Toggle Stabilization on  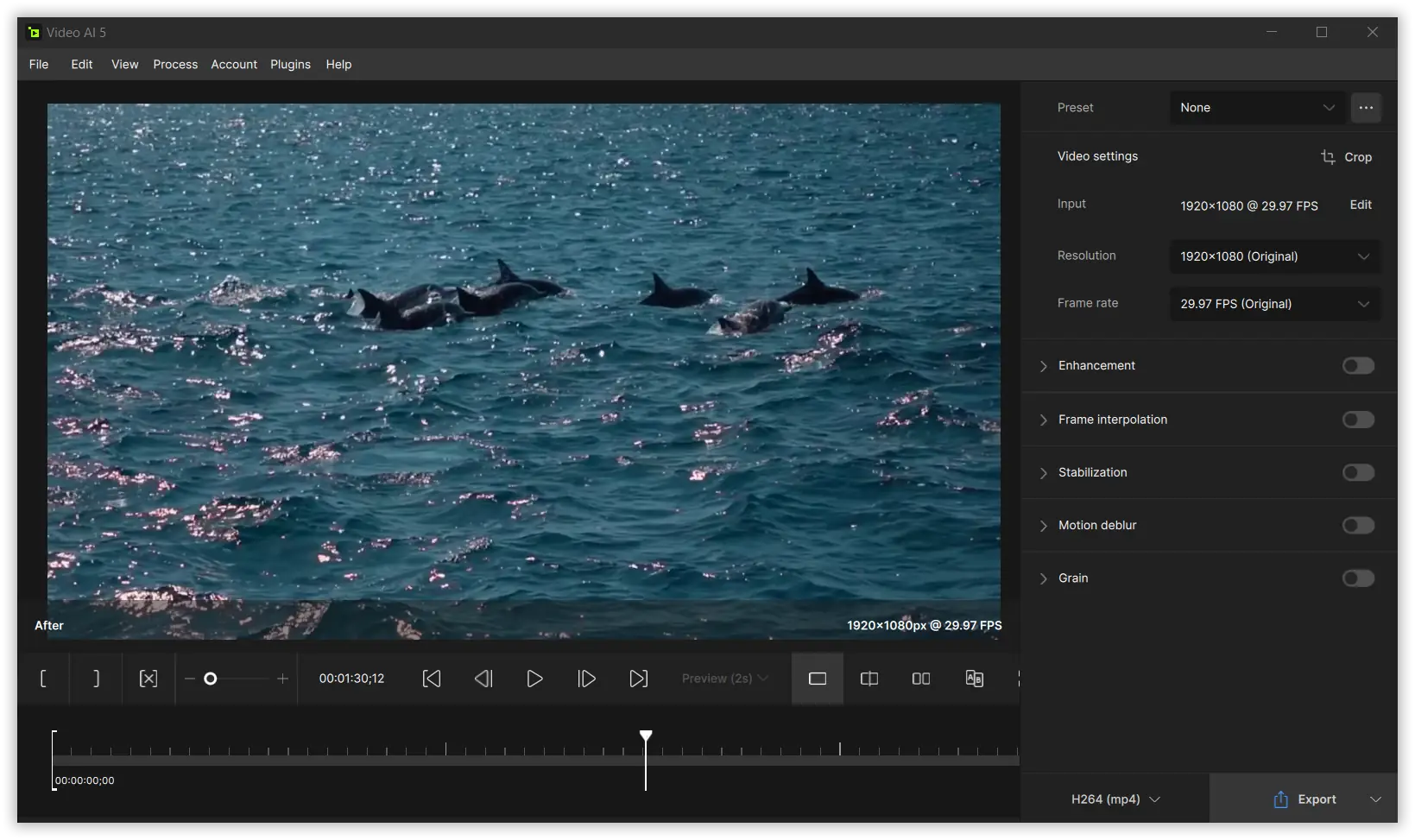(1357, 472)
